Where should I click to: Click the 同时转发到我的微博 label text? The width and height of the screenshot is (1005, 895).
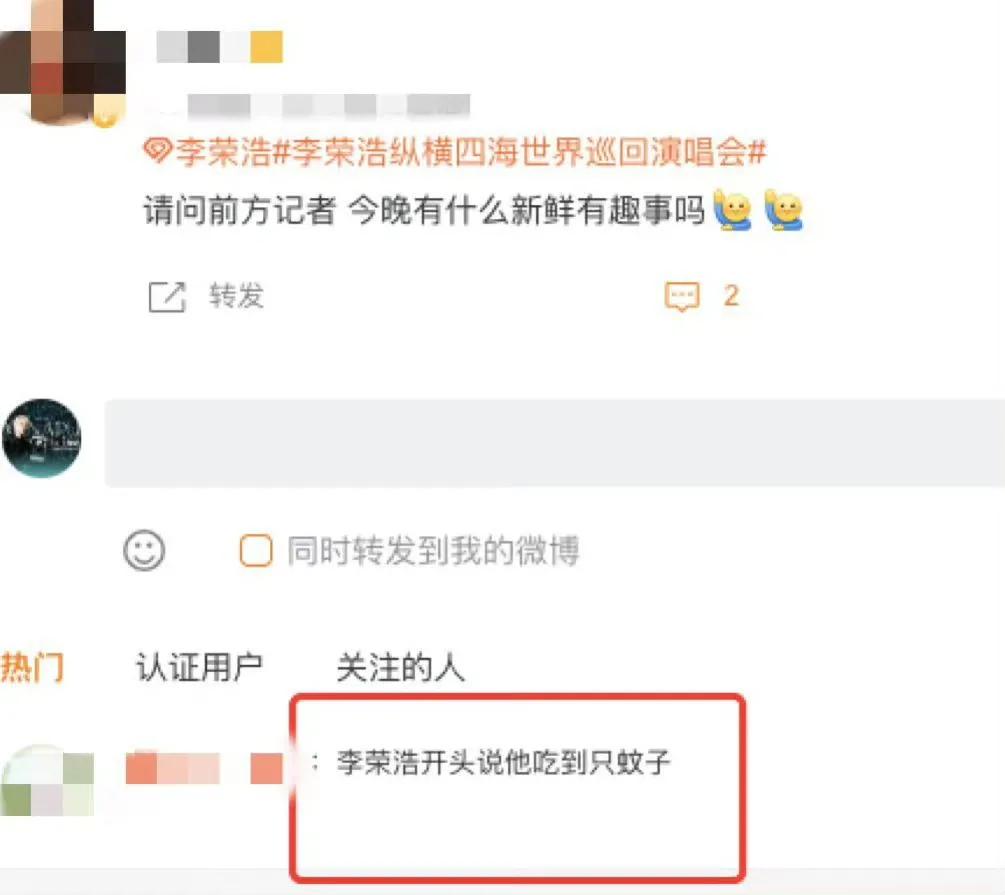coord(433,551)
